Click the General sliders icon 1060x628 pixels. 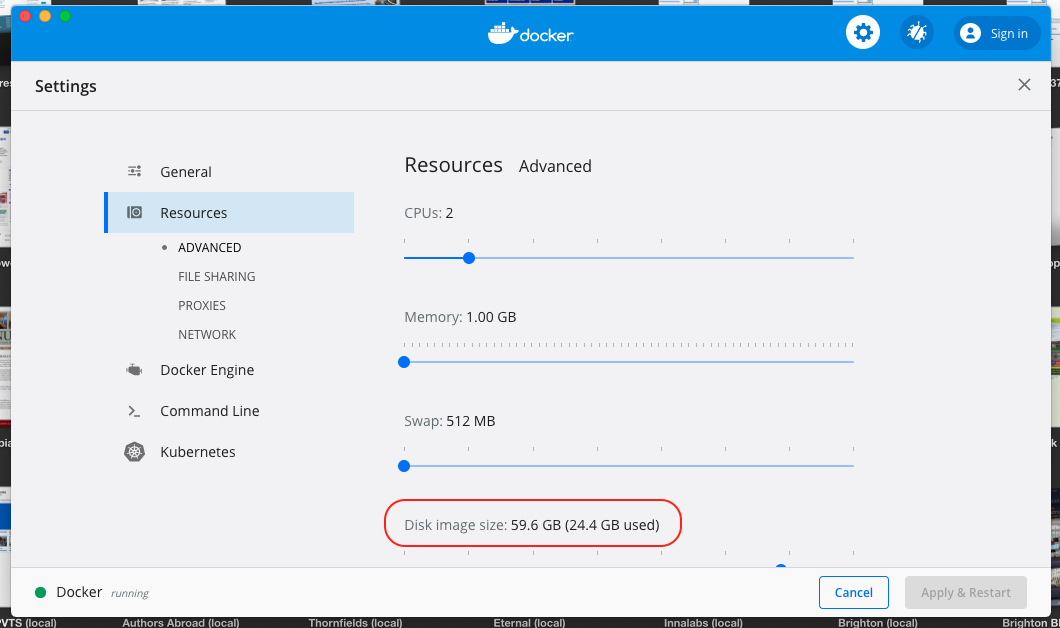(135, 171)
